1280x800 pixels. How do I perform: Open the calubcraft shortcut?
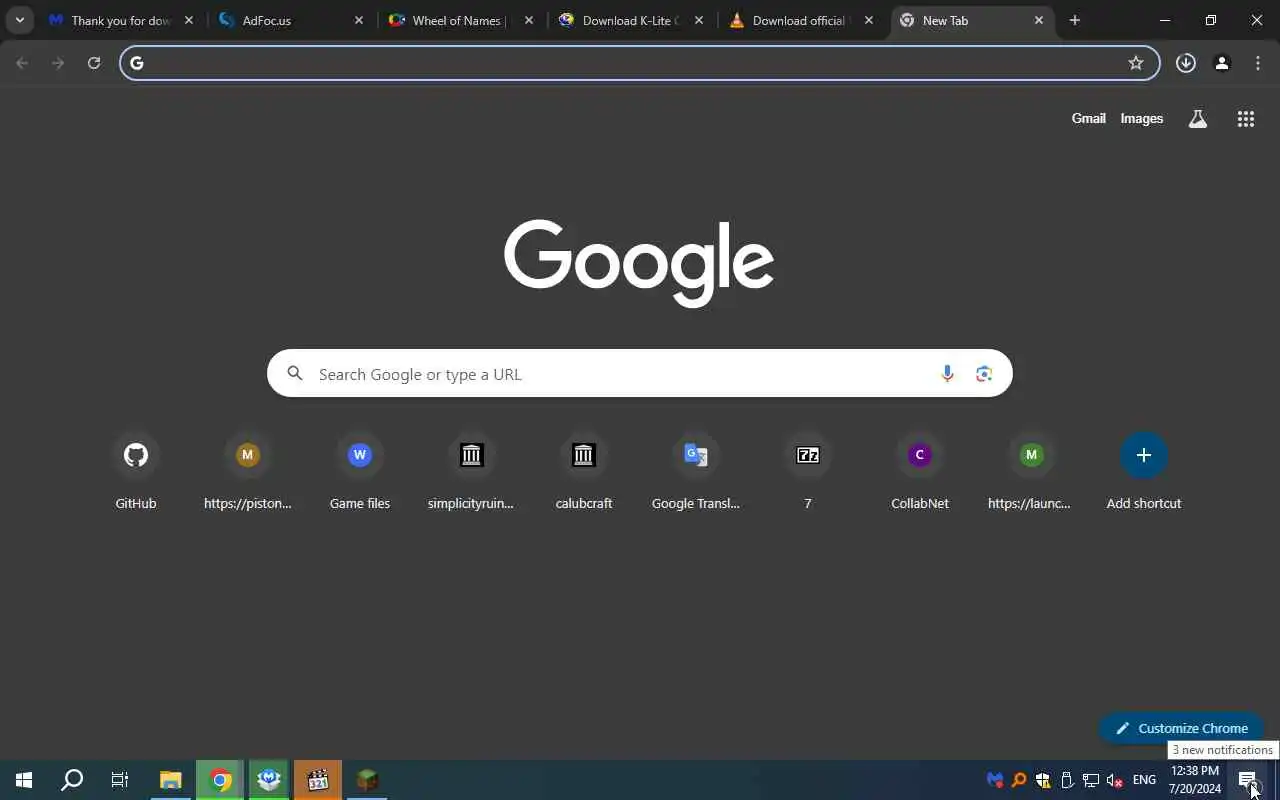pos(584,472)
